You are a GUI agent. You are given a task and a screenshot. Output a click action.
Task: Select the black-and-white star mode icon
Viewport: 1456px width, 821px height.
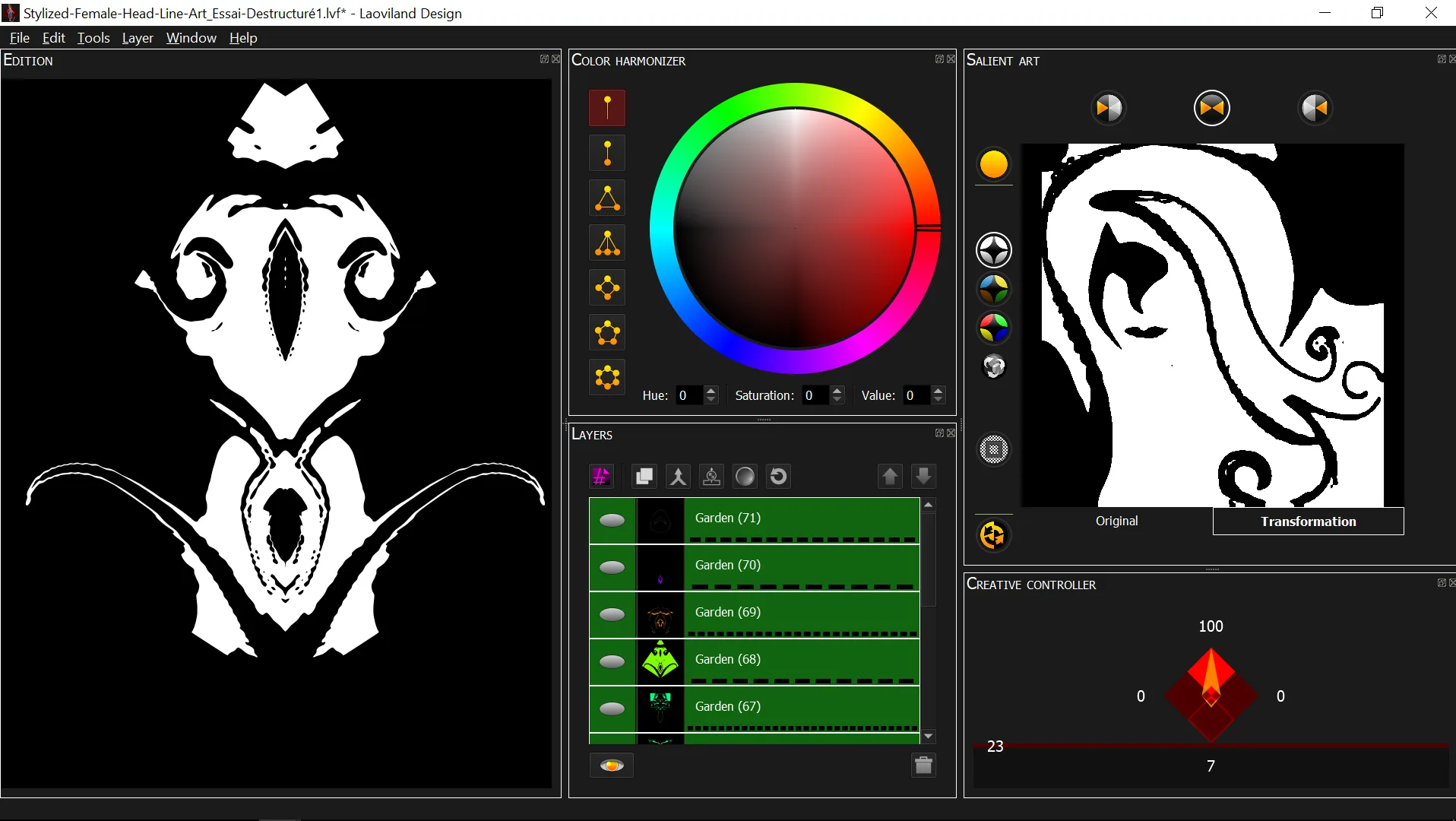coord(994,250)
